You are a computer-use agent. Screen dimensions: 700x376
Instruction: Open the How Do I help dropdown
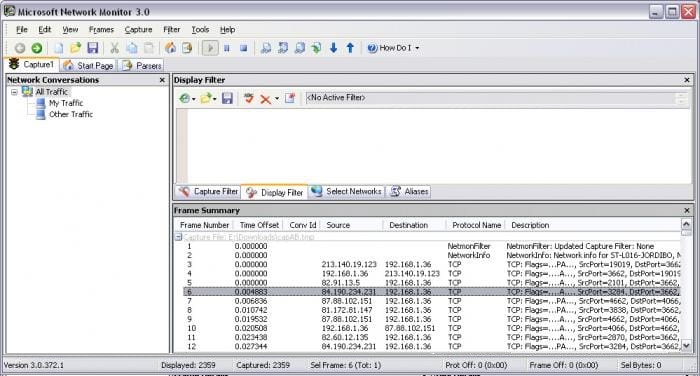pos(393,48)
